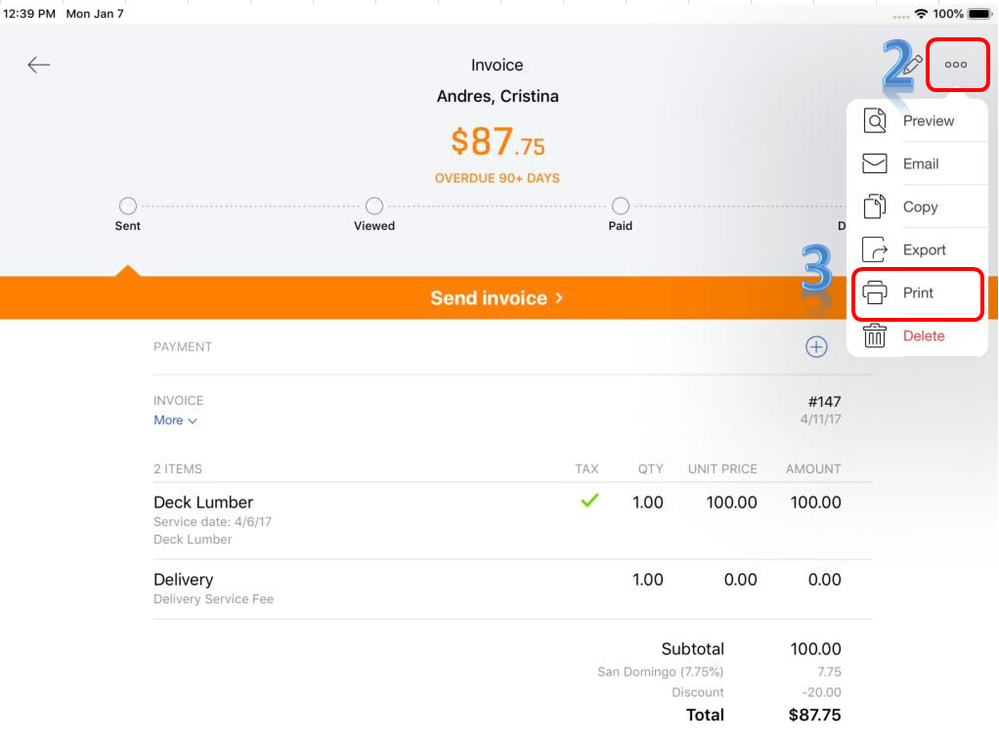Click the Preview magnifier document icon

coord(875,120)
